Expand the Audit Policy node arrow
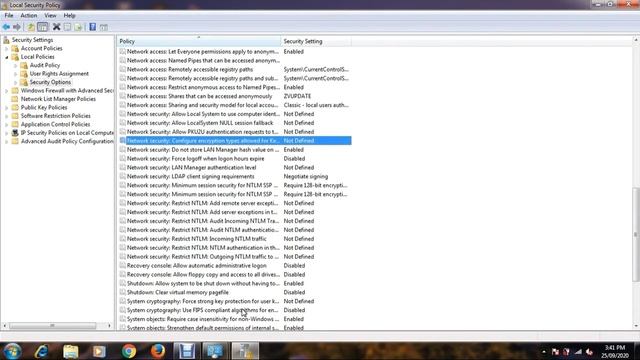The height and width of the screenshot is (360, 640). click(16, 65)
